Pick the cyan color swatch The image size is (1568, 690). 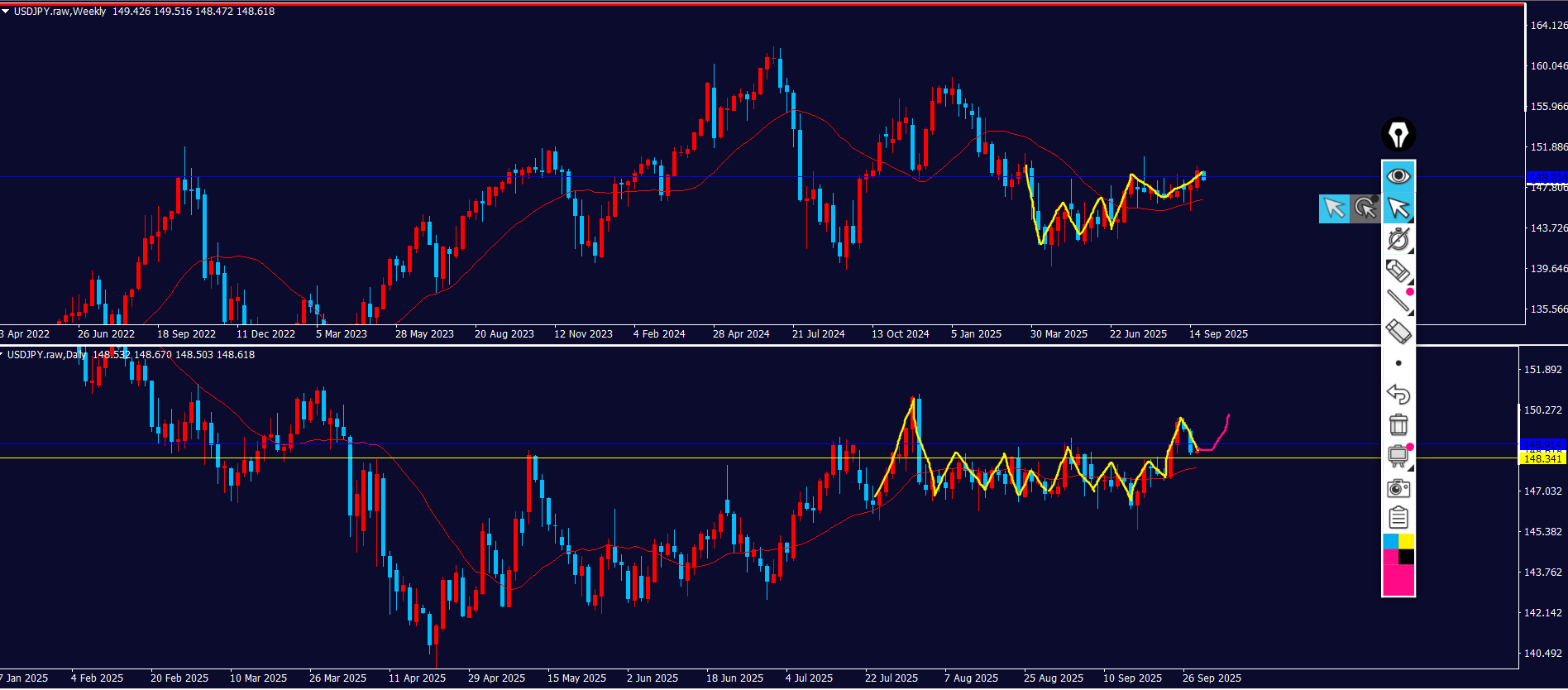[x=1390, y=541]
